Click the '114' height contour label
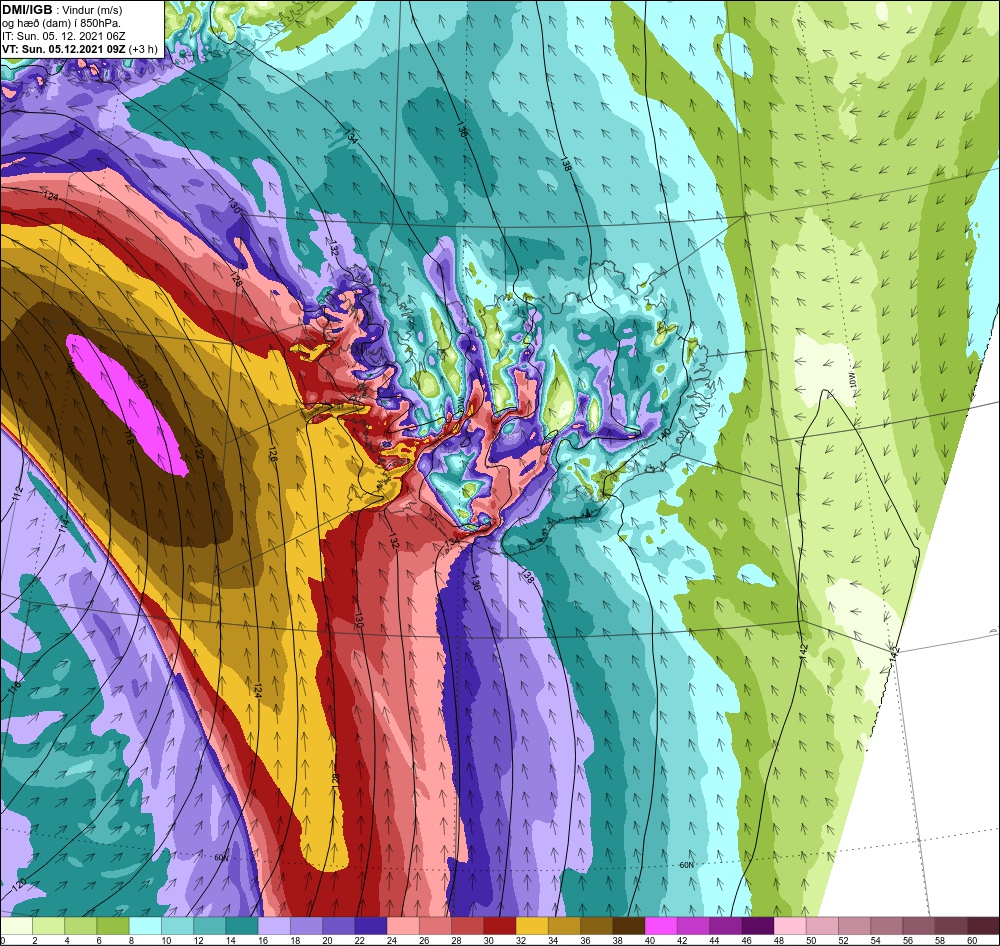 (62, 524)
